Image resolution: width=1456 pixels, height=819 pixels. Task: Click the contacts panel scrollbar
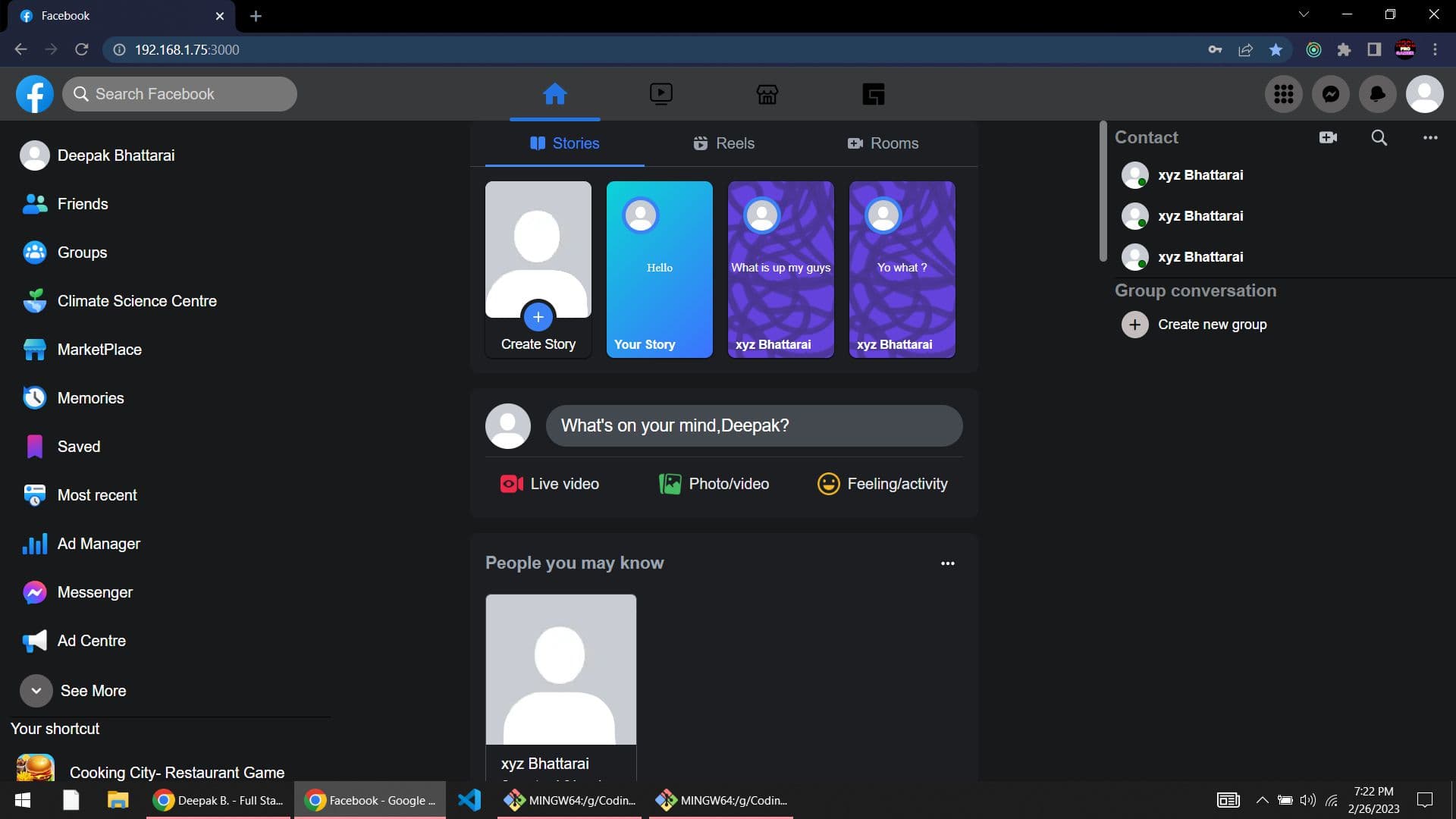(1103, 191)
